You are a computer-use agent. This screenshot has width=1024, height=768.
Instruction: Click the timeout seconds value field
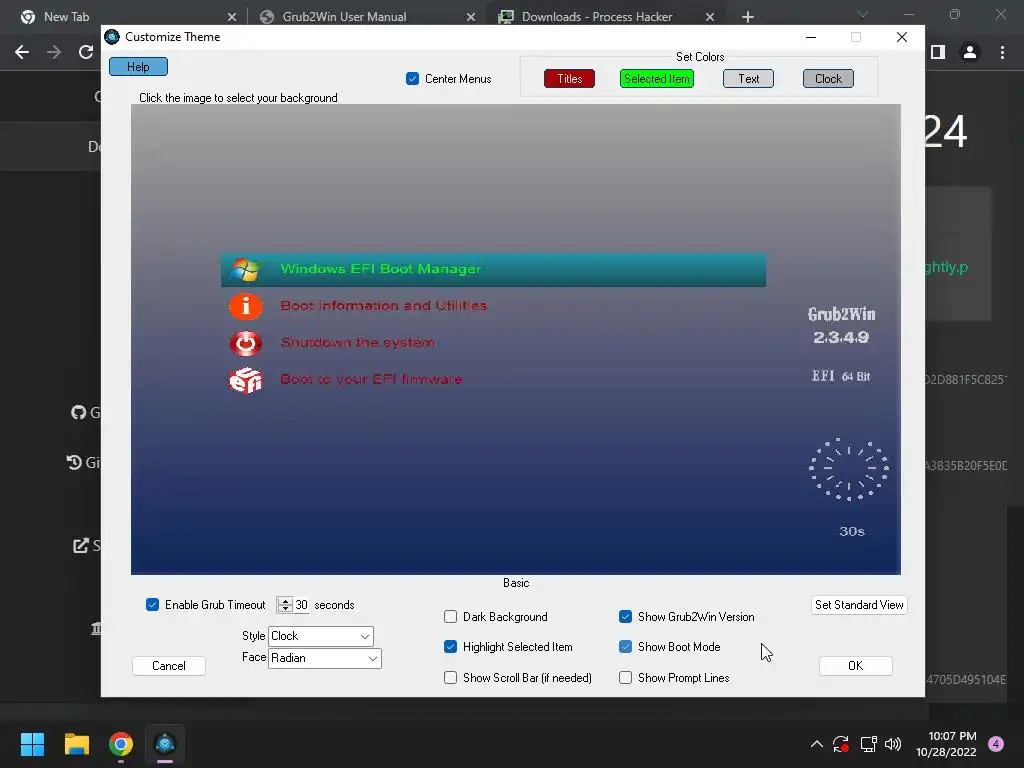click(301, 605)
